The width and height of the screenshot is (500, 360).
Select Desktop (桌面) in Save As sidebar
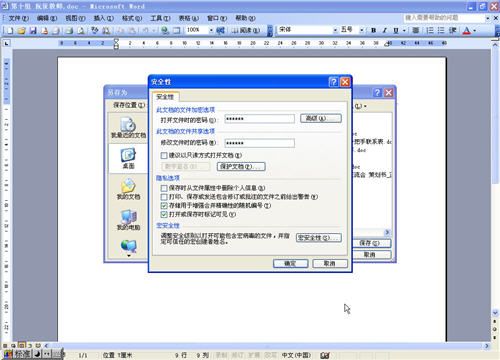click(x=128, y=159)
